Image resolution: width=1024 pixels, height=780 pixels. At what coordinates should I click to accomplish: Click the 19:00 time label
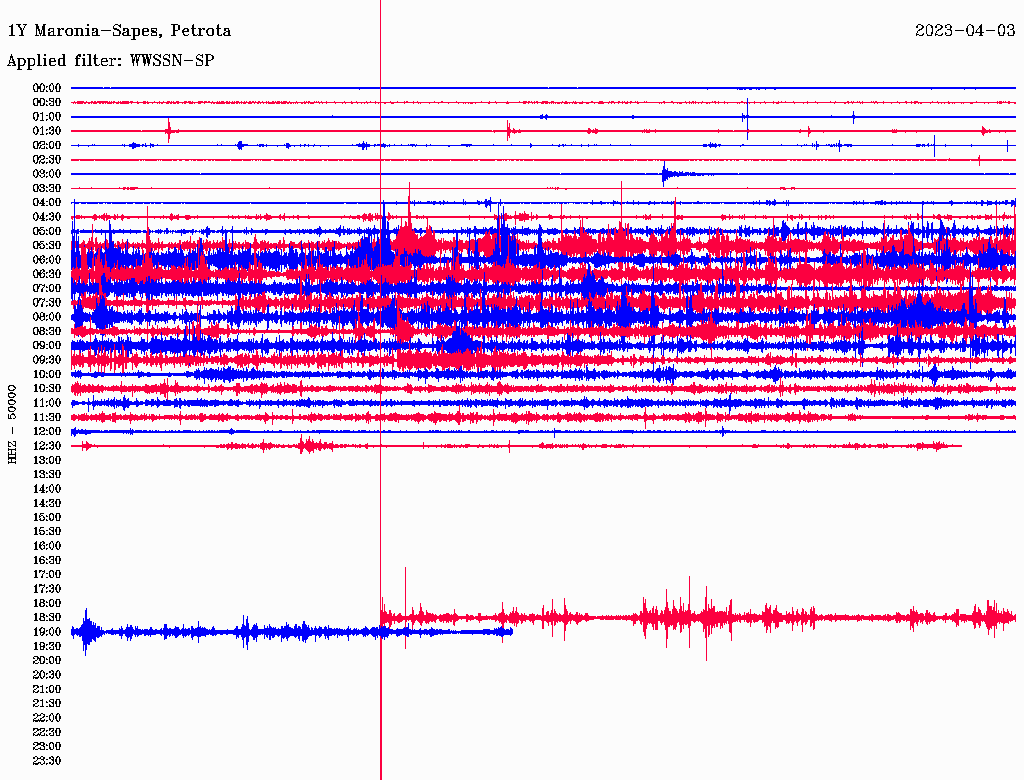47,632
